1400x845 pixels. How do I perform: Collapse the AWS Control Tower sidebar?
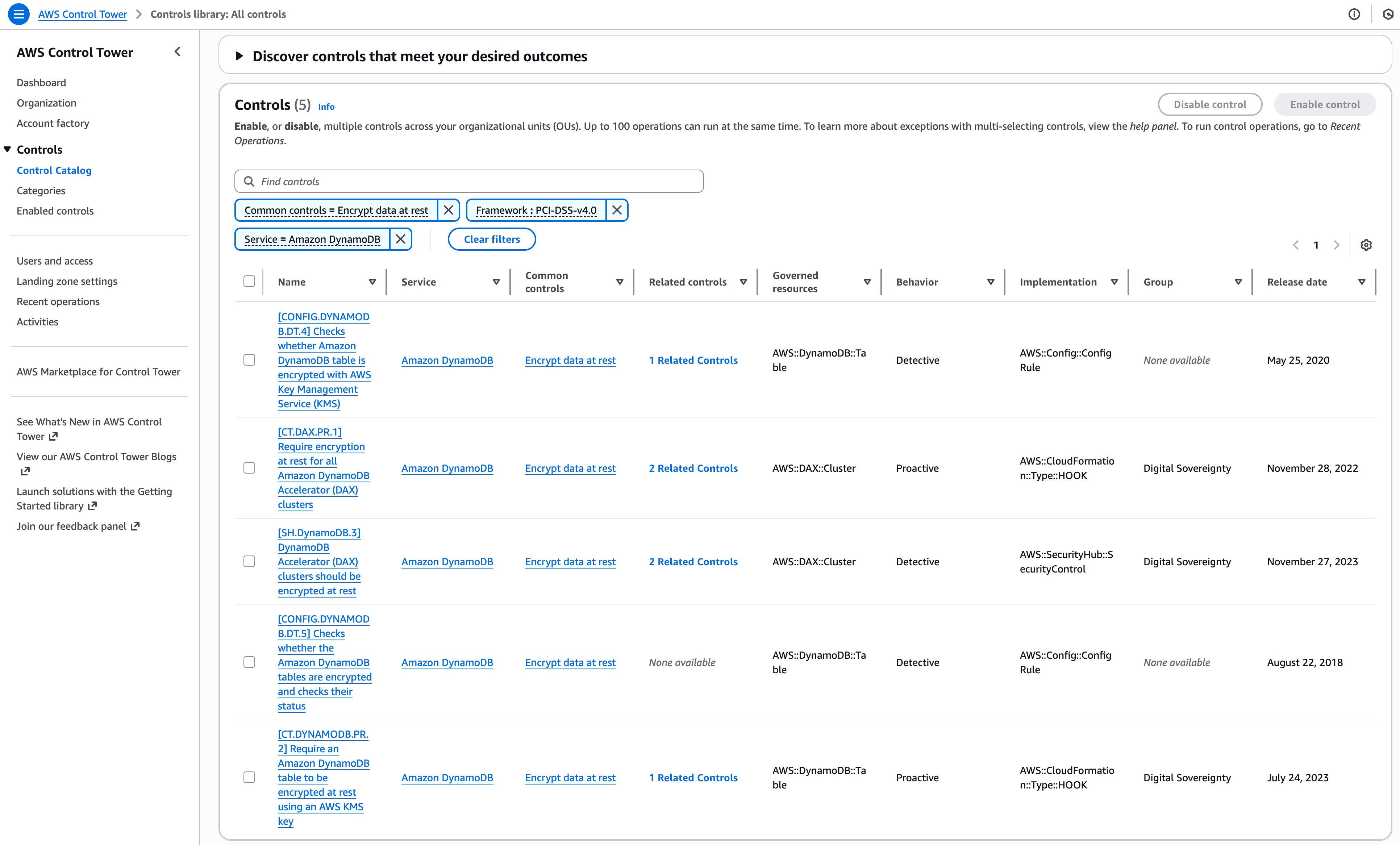click(x=178, y=52)
